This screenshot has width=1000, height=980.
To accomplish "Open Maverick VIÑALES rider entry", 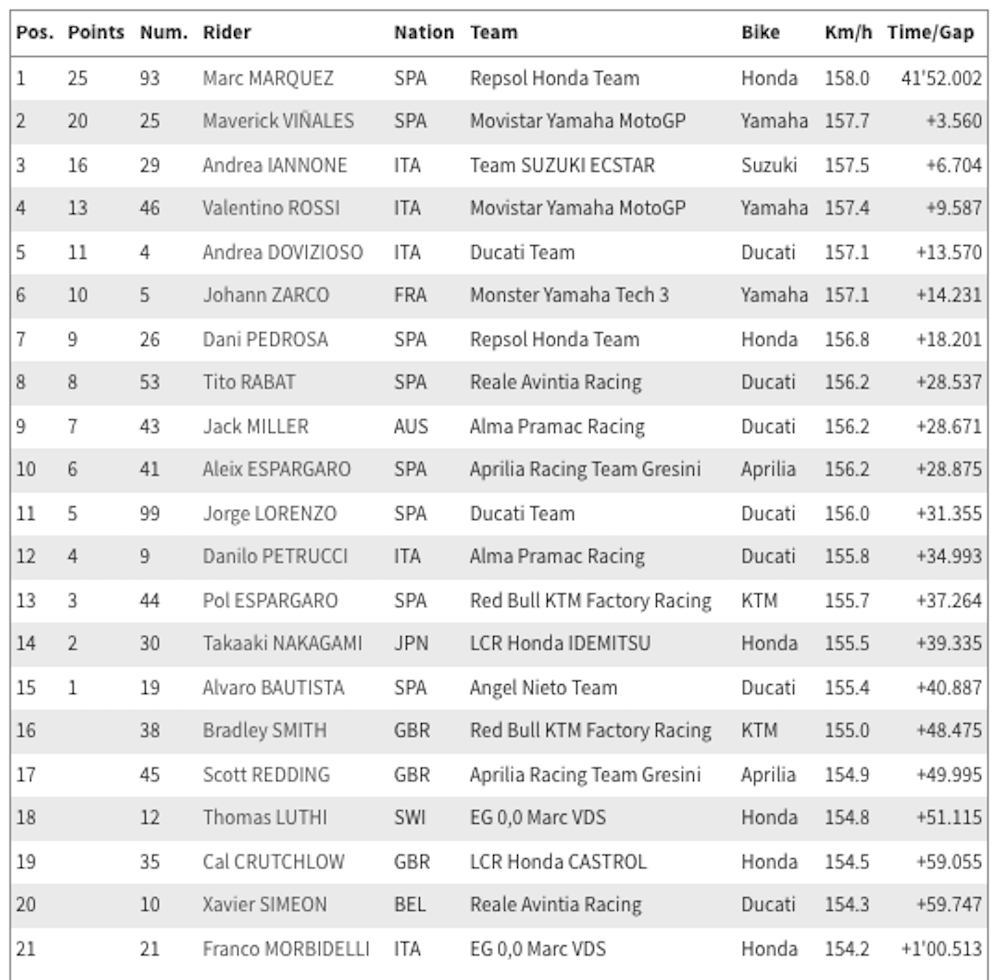I will click(278, 121).
